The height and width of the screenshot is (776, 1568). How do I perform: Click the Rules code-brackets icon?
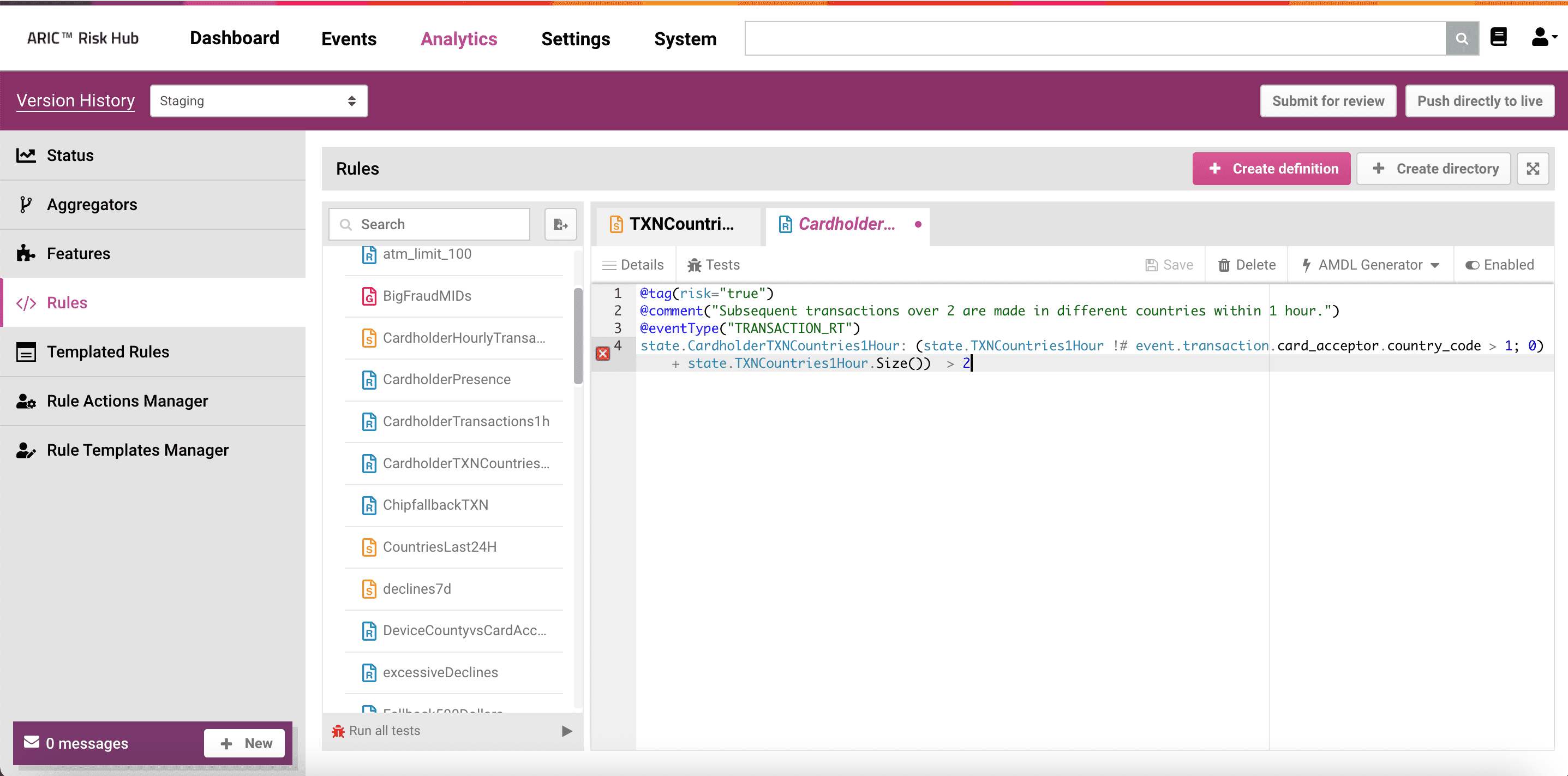pos(26,303)
